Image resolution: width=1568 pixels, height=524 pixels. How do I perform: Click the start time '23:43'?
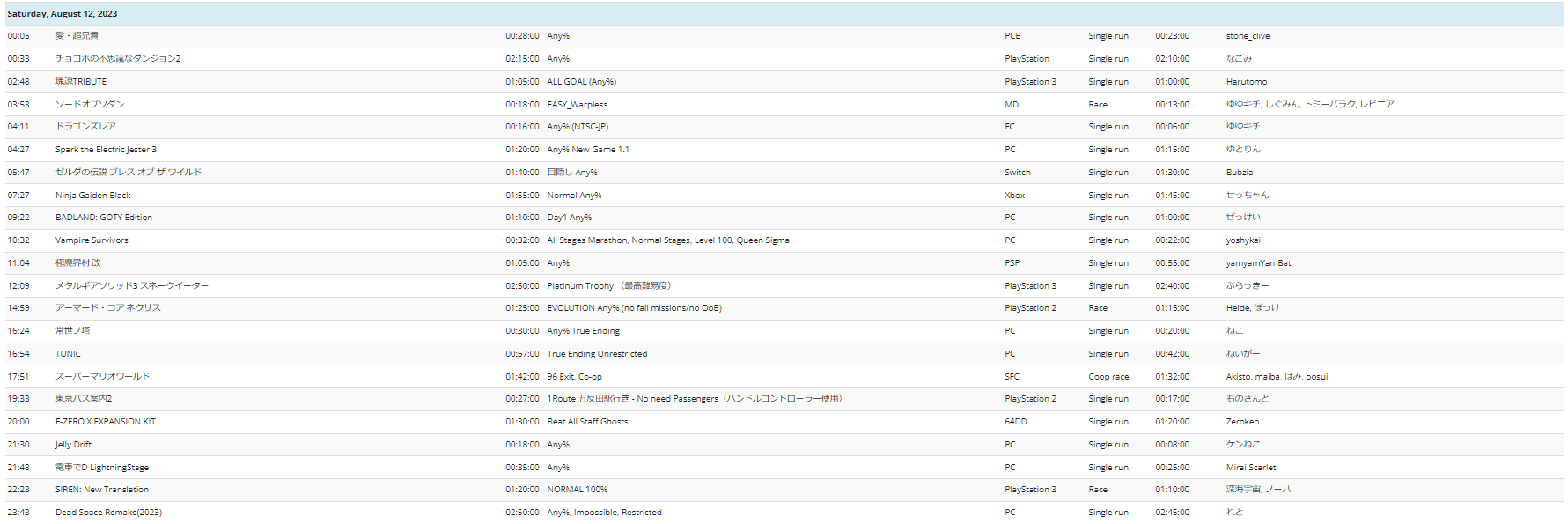click(18, 513)
